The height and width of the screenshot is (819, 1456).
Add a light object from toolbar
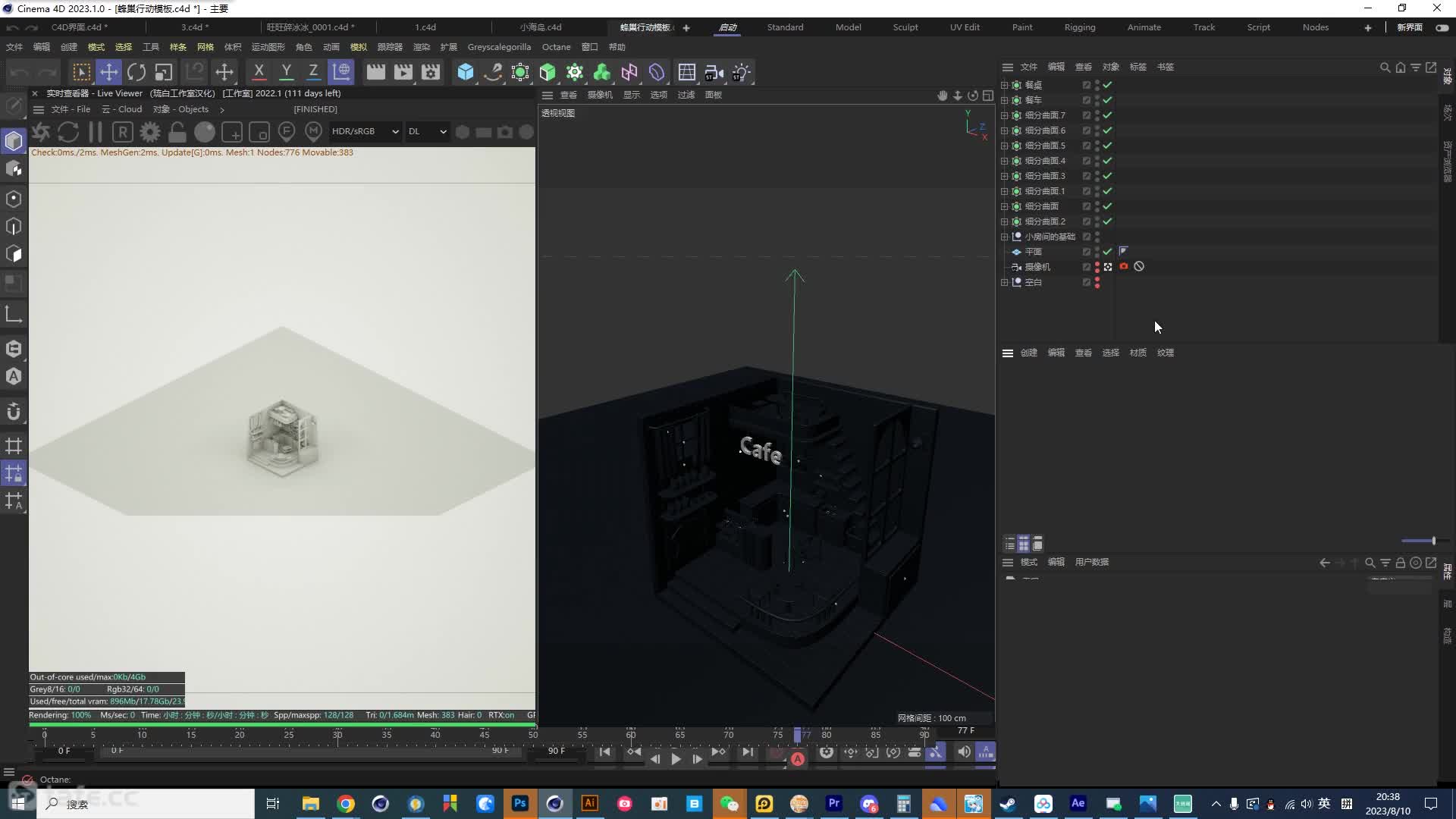click(742, 72)
